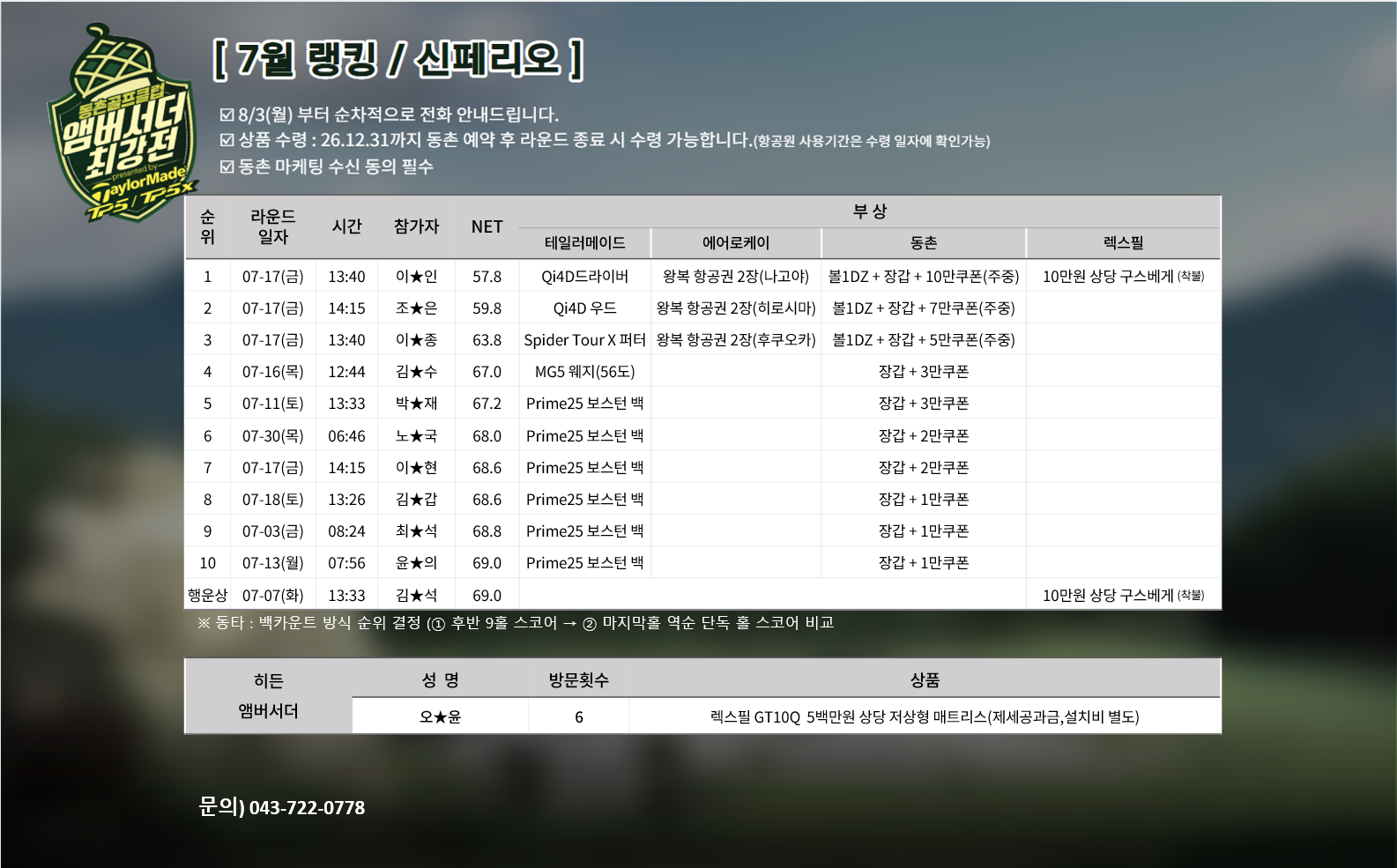
Task: Click the 'NET' column header
Action: (x=487, y=227)
